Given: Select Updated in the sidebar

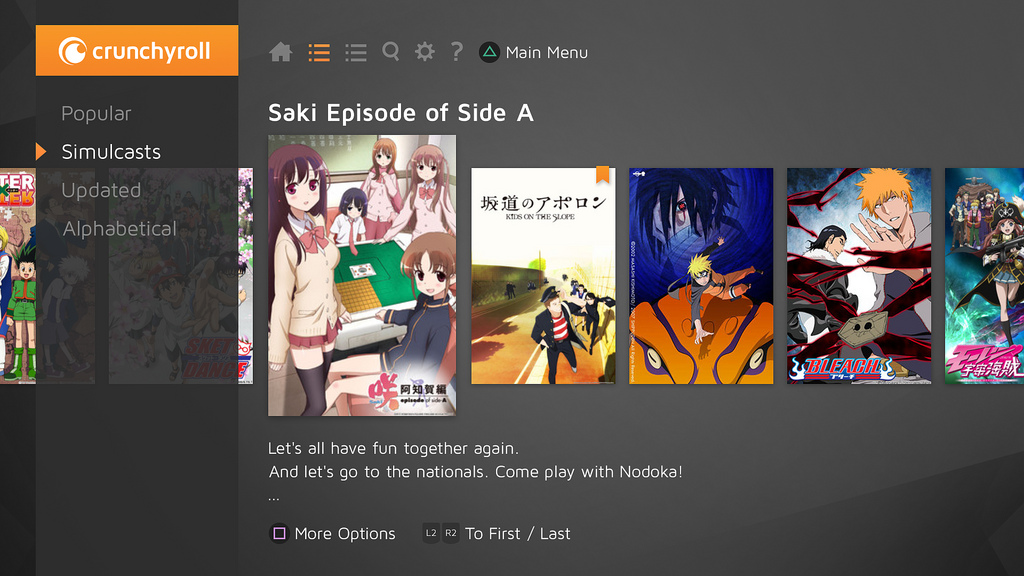Looking at the screenshot, I should pos(101,190).
